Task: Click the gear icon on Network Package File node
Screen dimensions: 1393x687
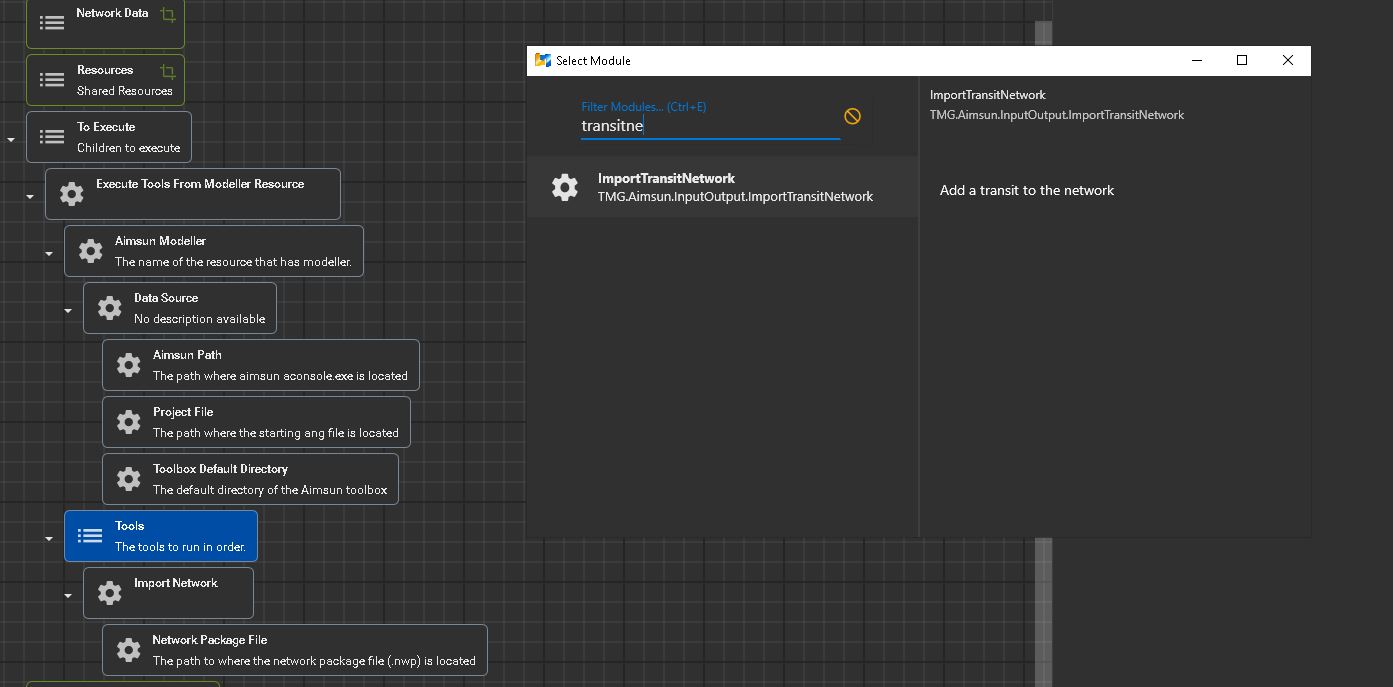Action: click(128, 649)
